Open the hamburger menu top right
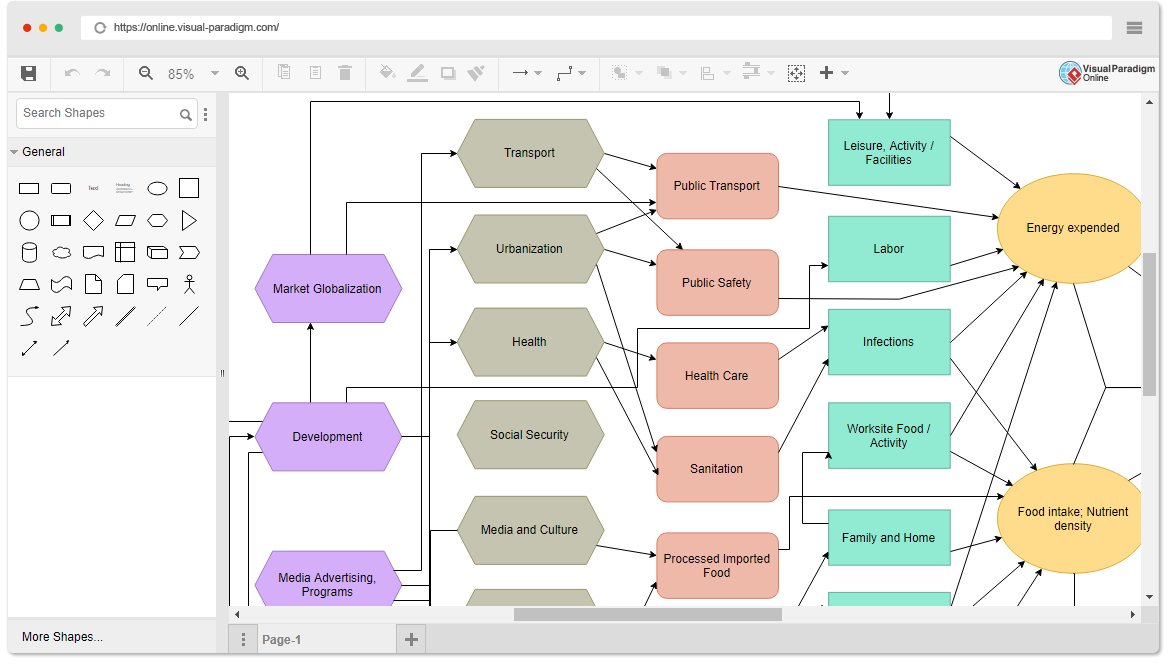Viewport: 1170px width, 665px height. [1134, 28]
